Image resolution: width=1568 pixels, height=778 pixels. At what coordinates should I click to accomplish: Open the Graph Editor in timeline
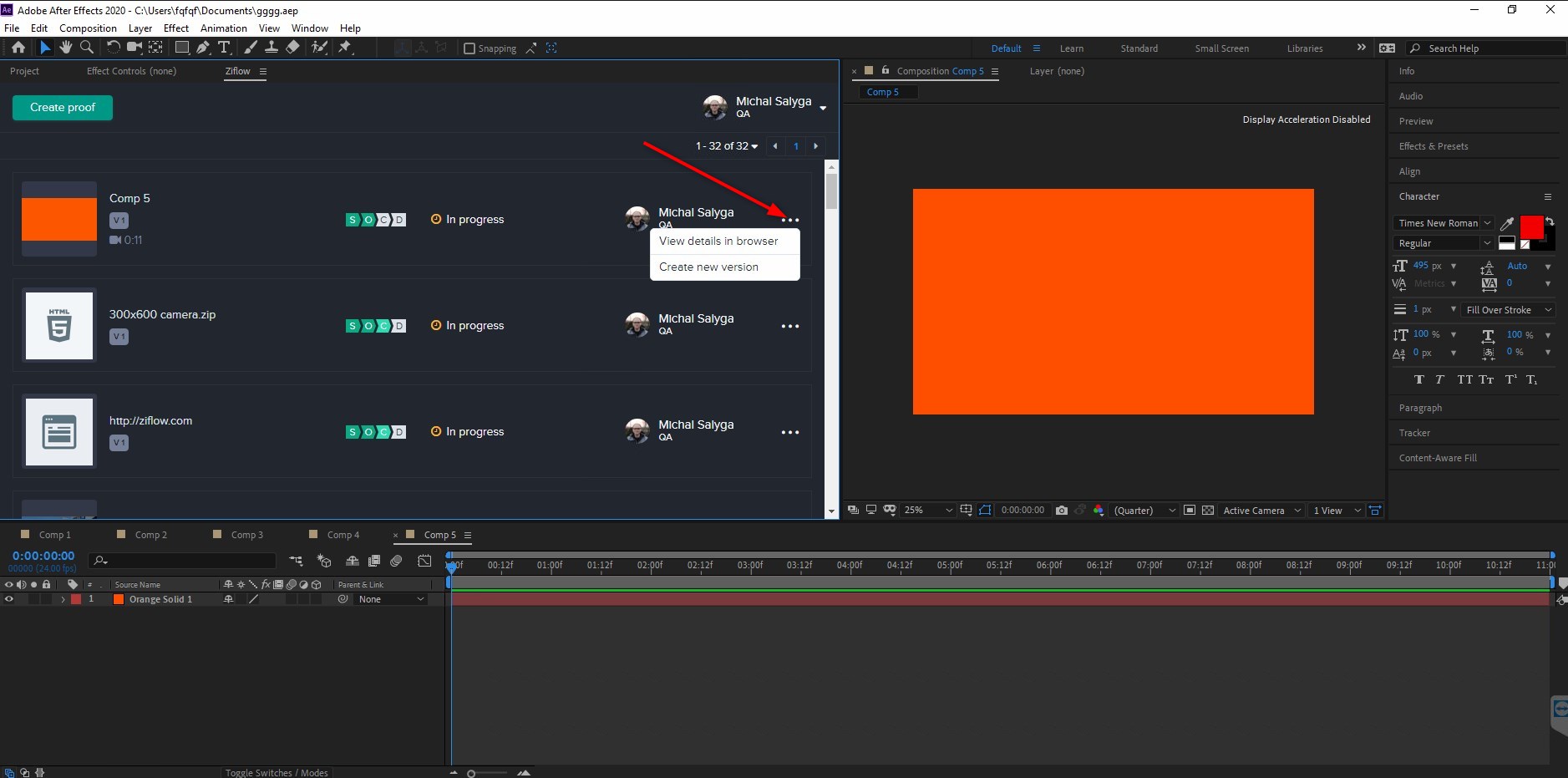424,561
